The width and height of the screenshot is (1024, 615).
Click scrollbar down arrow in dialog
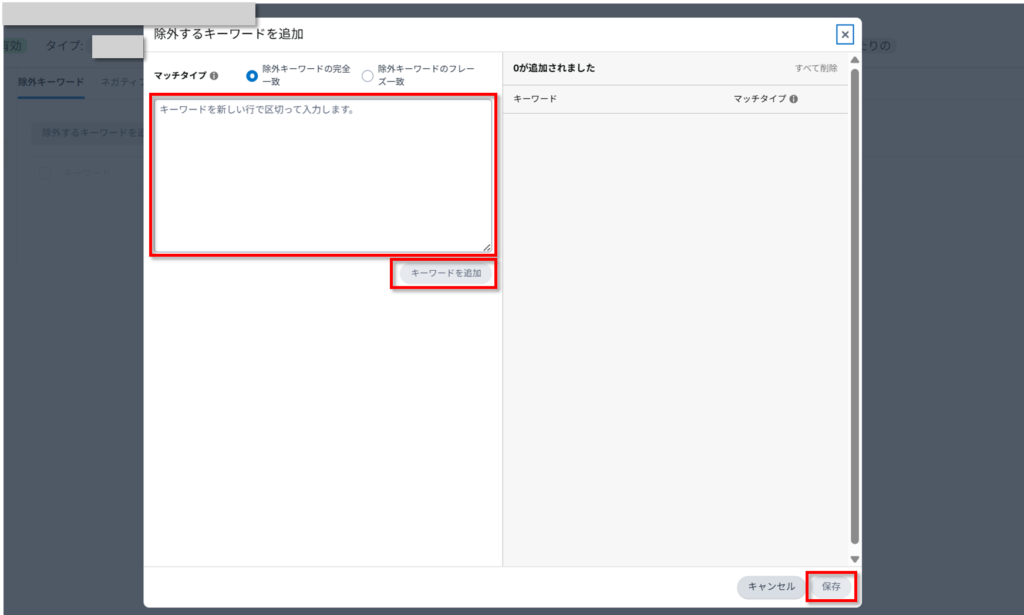tap(854, 559)
